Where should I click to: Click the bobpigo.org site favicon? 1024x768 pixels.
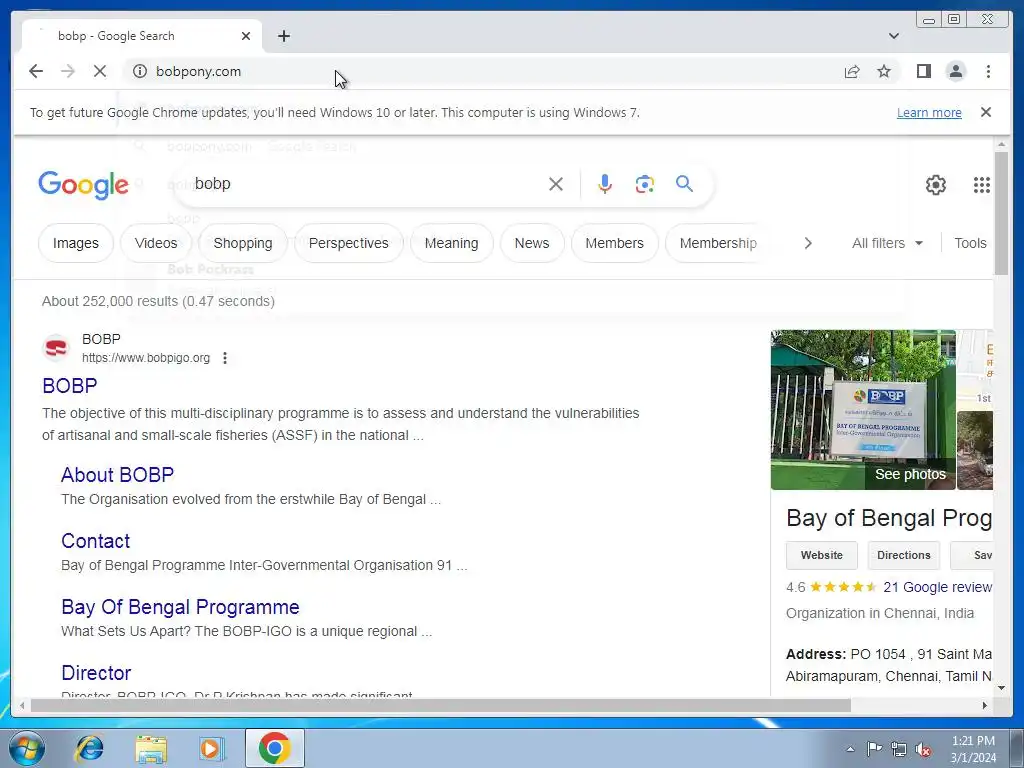click(x=56, y=348)
